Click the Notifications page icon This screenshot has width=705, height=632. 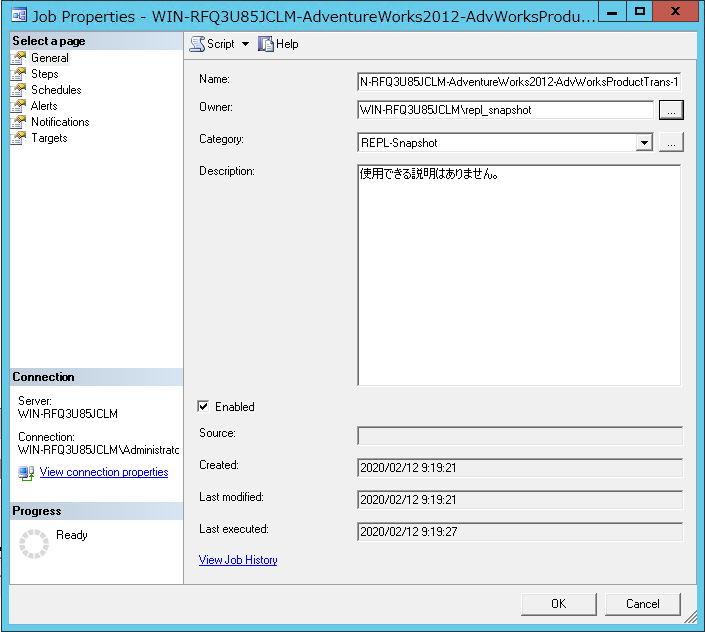(18, 122)
